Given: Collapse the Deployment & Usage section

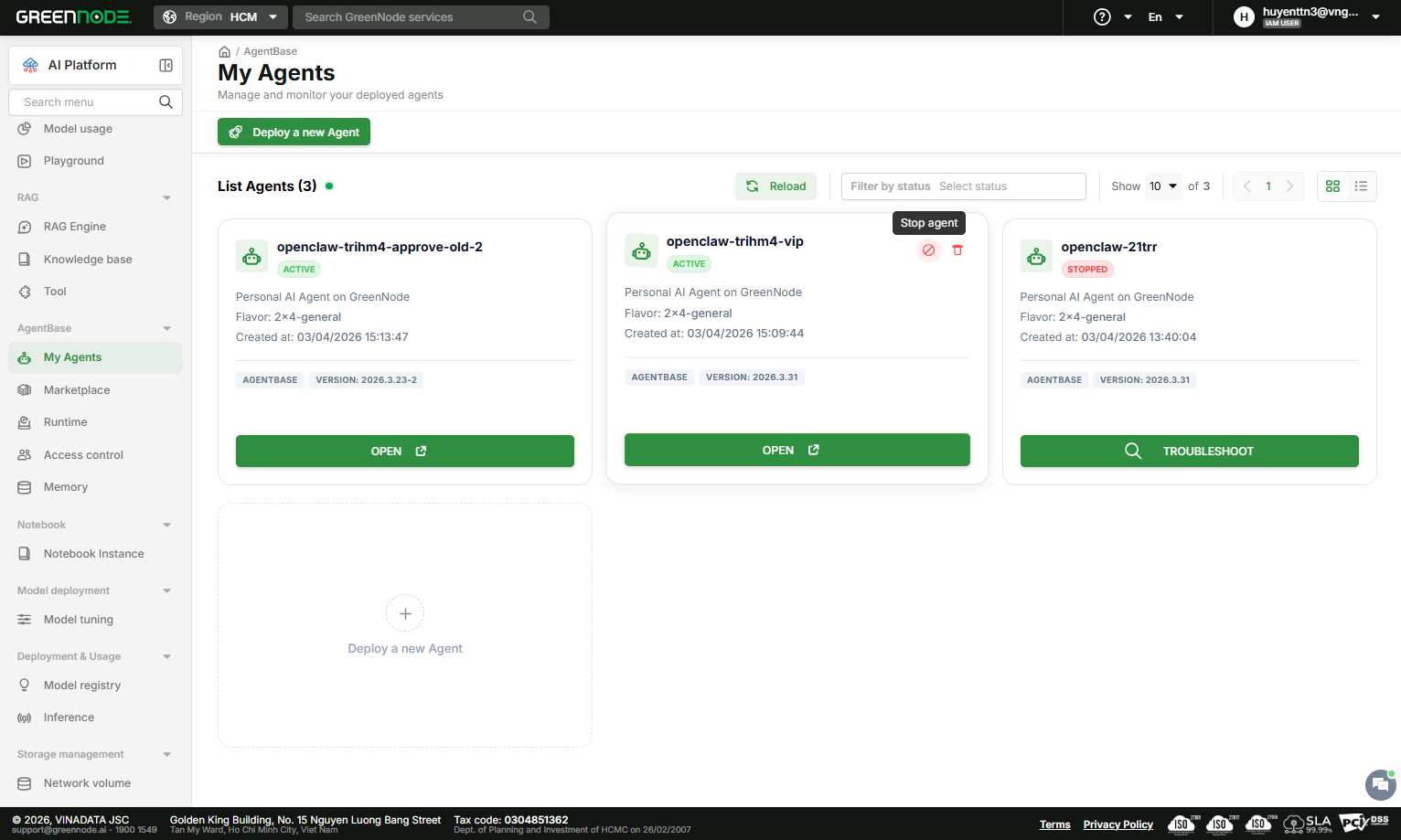Looking at the screenshot, I should coord(166,657).
